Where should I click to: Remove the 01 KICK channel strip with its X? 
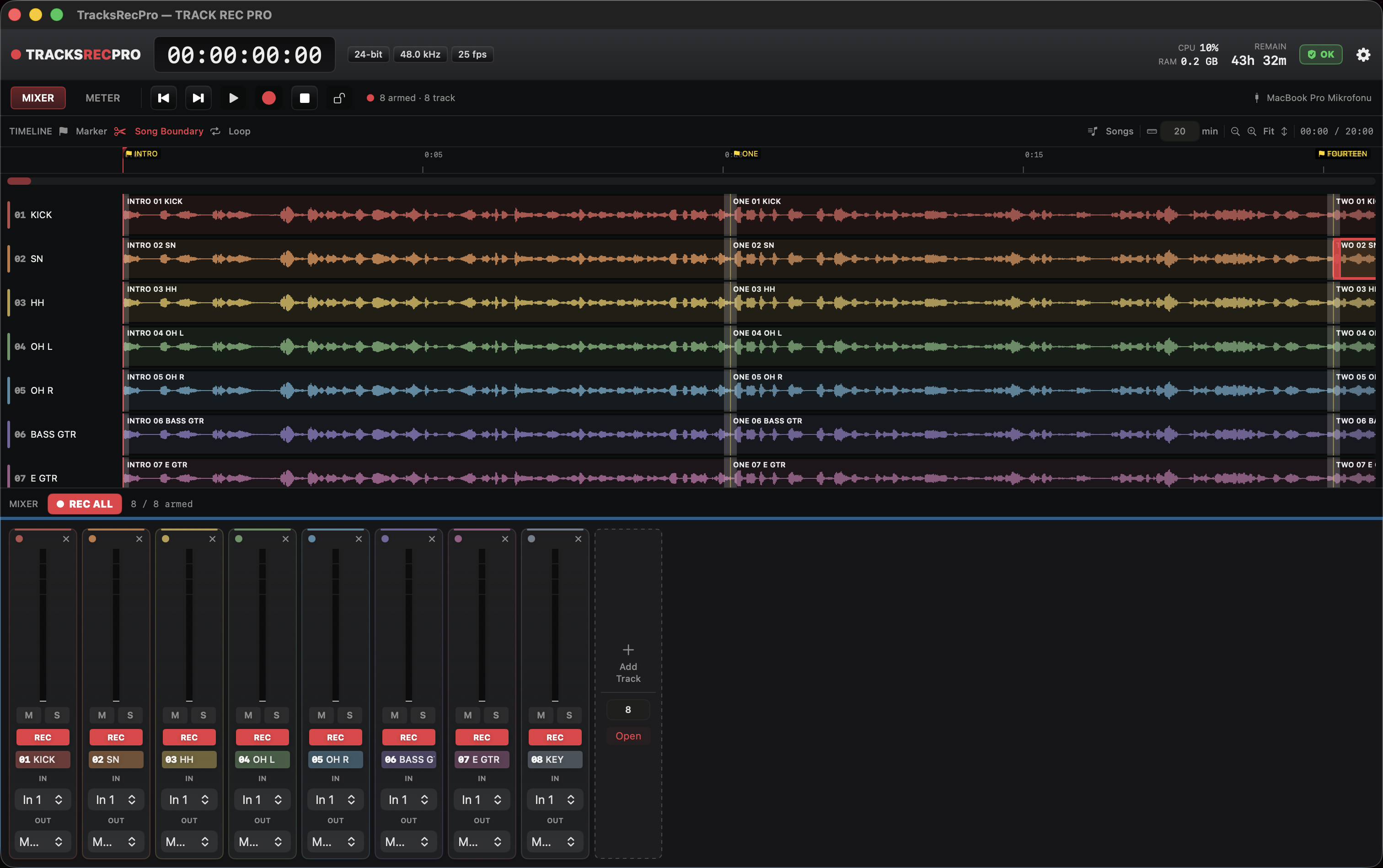[66, 539]
